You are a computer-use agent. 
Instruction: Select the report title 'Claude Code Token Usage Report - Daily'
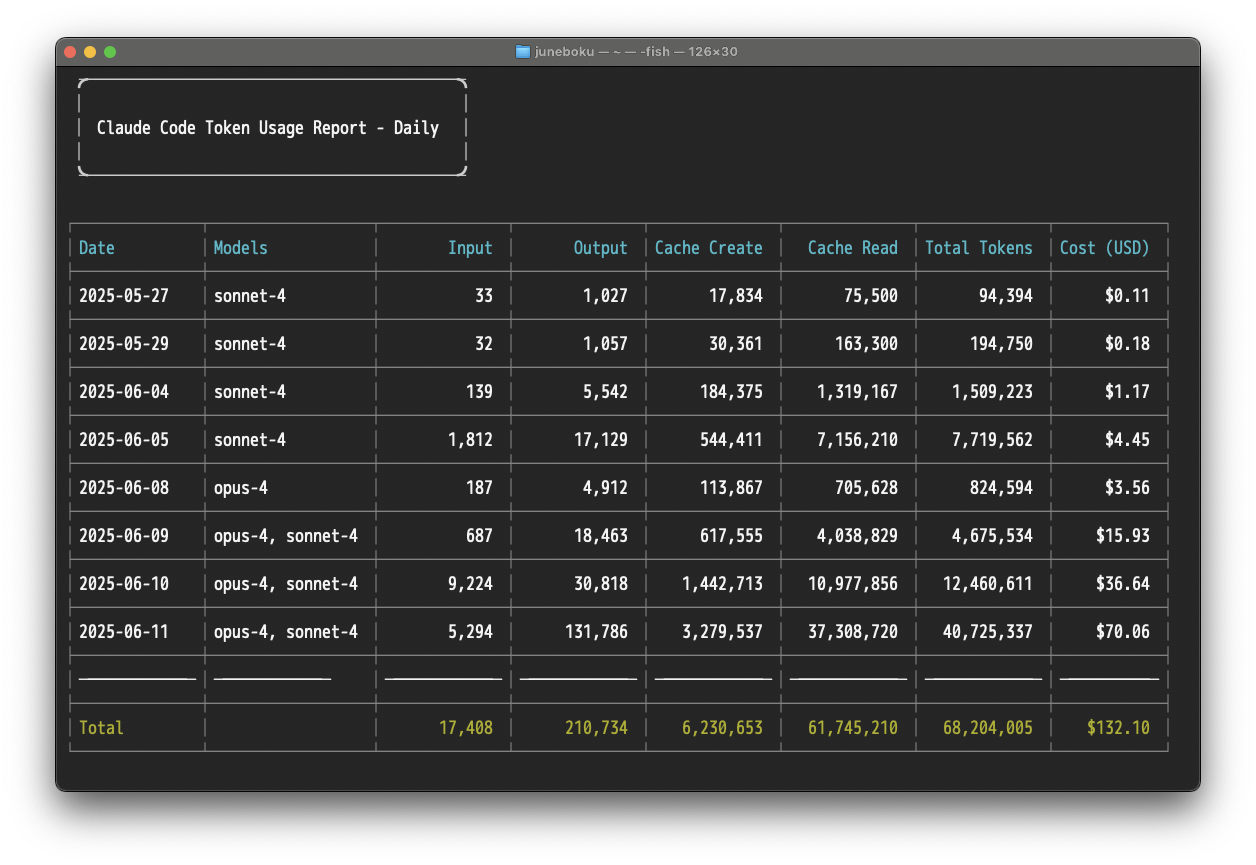pos(268,128)
